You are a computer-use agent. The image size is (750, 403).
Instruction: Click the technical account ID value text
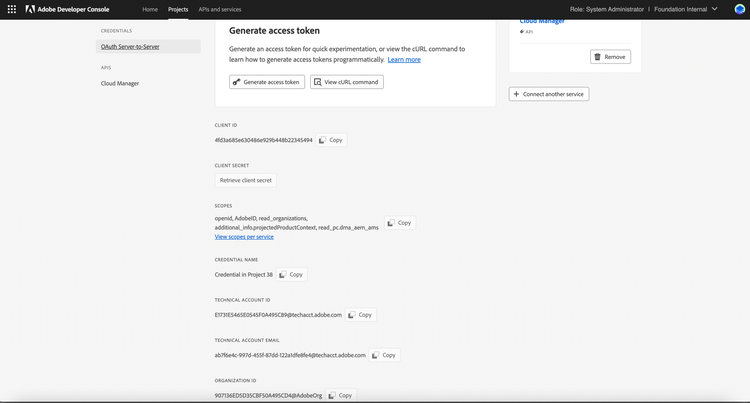click(x=278, y=315)
